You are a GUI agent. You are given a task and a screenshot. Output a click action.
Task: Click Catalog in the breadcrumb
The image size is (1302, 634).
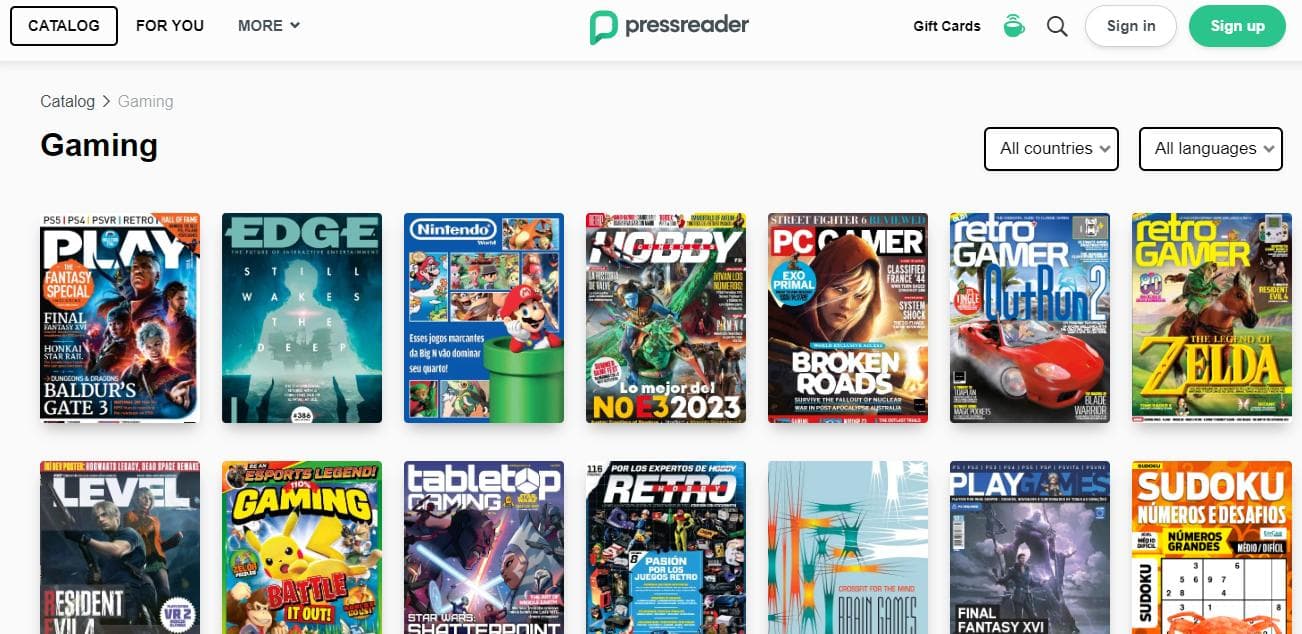pyautogui.click(x=67, y=101)
